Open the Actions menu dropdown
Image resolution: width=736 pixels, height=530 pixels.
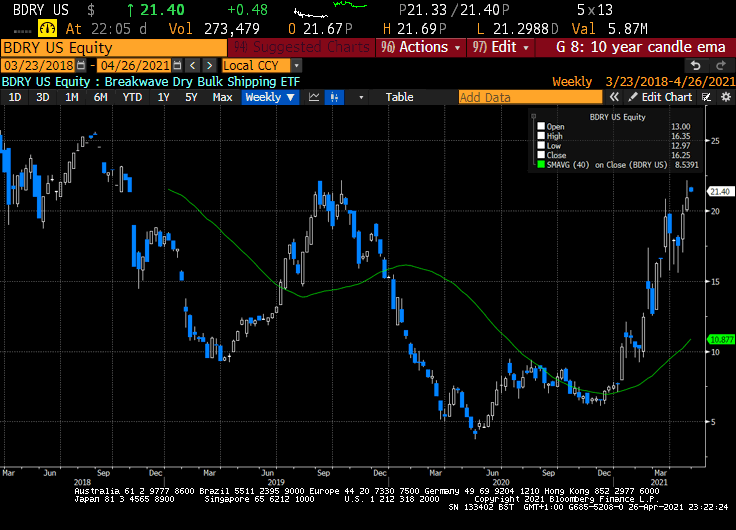click(421, 47)
